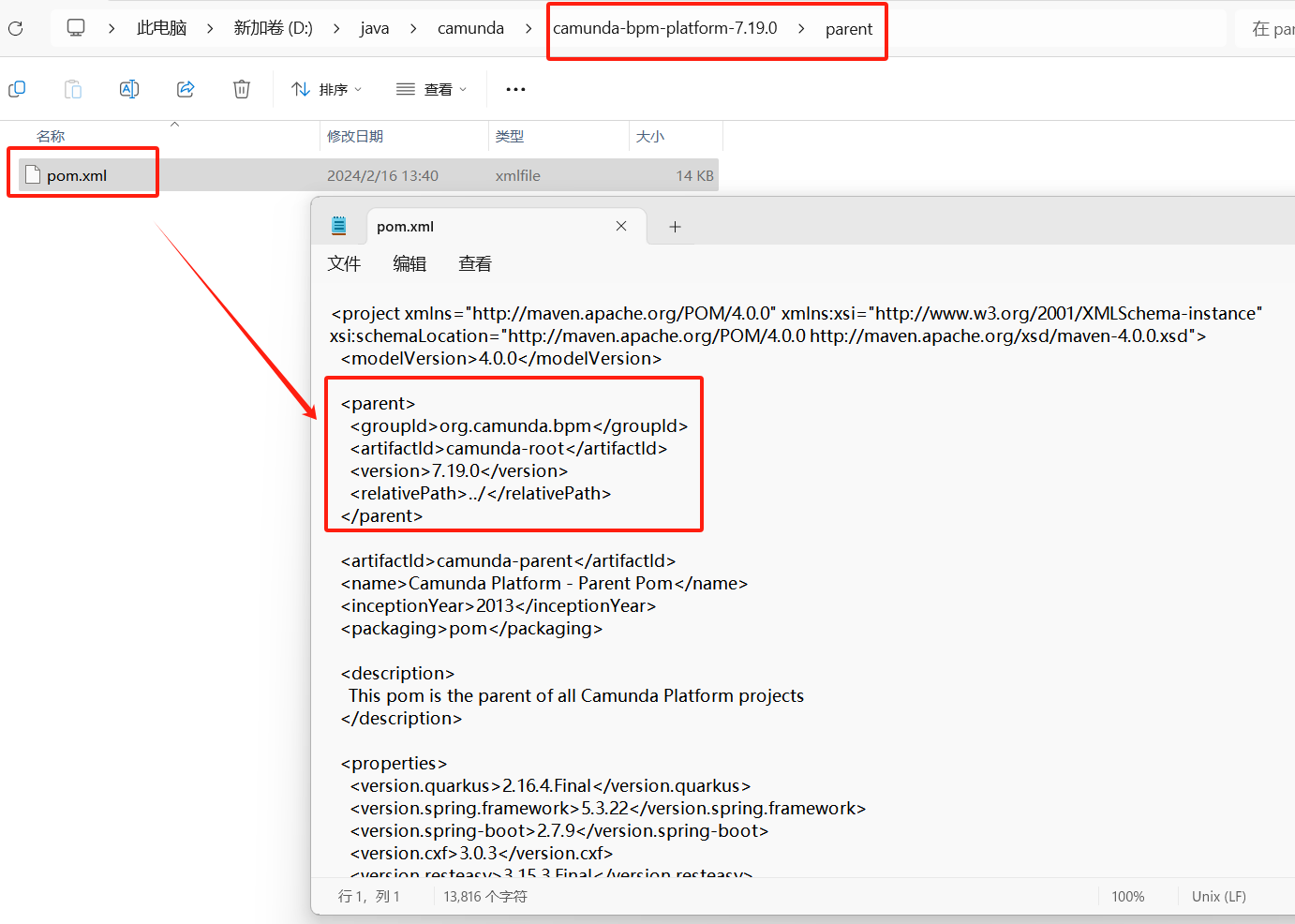Open the 查看 view dropdown in Explorer toolbar

431,89
